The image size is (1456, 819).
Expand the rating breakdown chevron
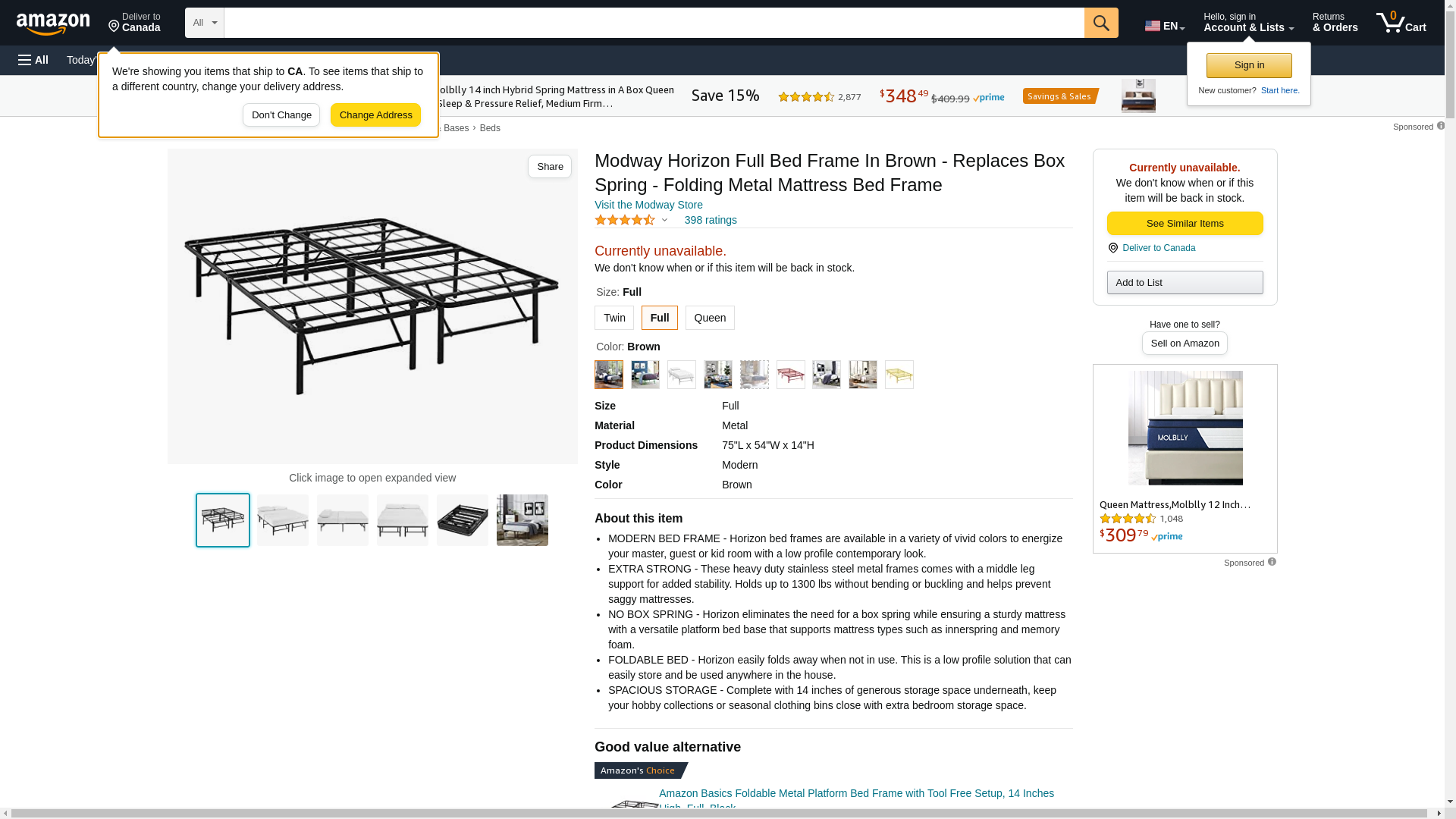click(x=664, y=221)
